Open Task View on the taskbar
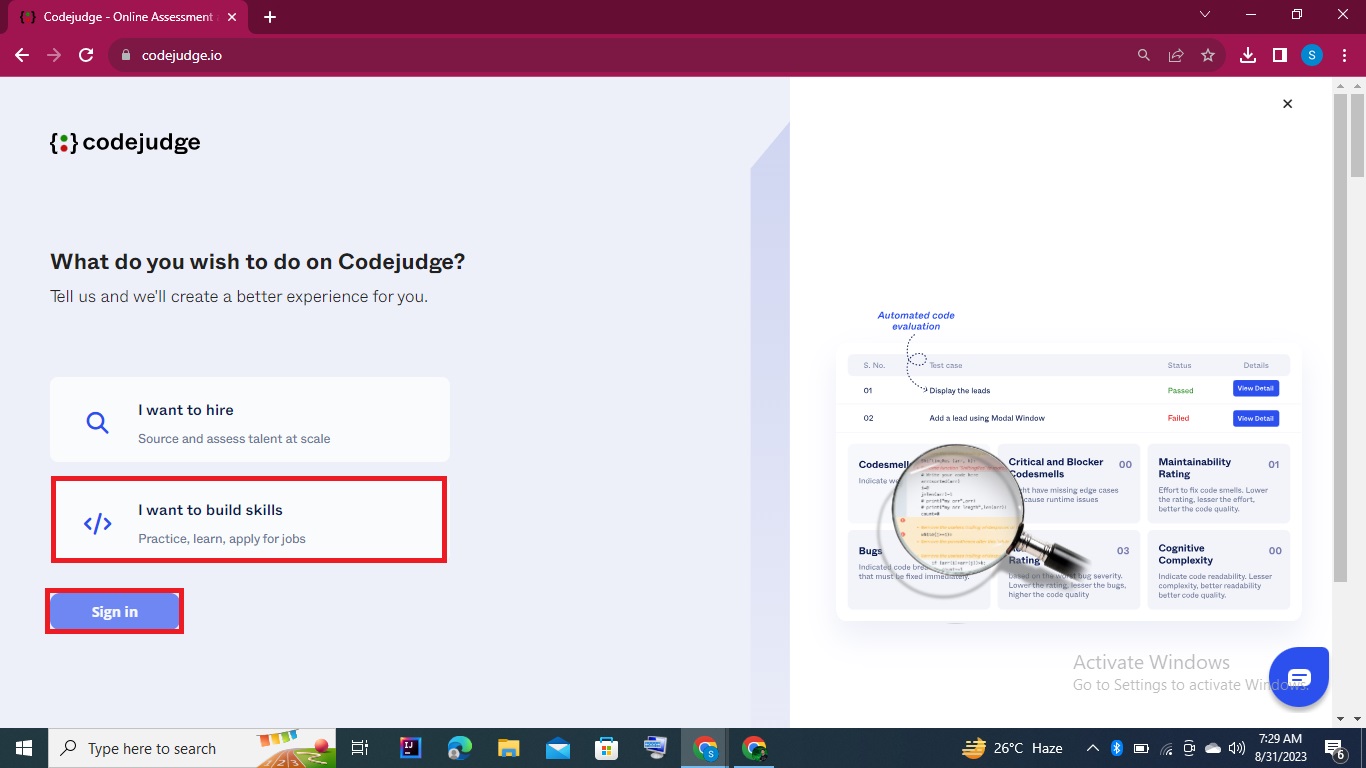This screenshot has height=768, width=1366. (360, 748)
